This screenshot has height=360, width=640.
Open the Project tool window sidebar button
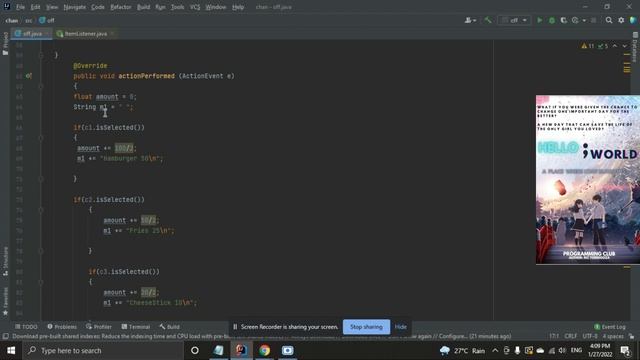tap(5, 44)
